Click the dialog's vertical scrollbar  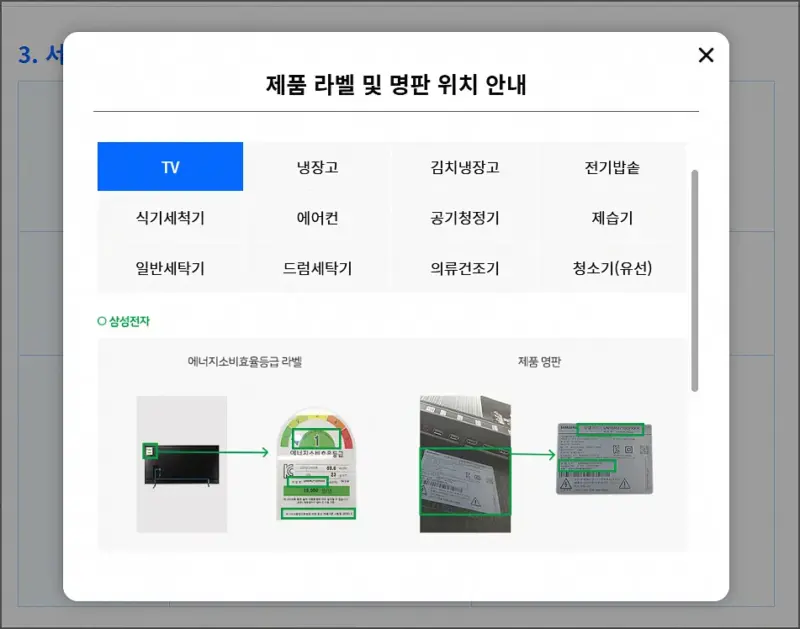tap(694, 281)
